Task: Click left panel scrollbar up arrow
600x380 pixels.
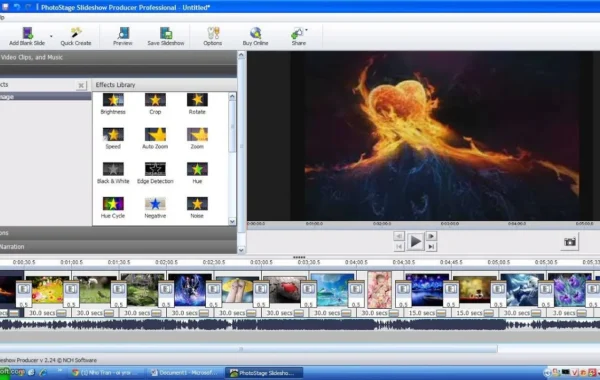Action: [241, 55]
